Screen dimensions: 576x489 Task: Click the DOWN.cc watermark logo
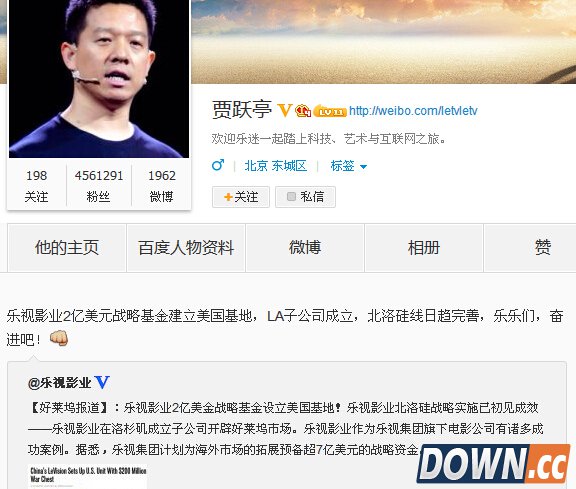click(x=493, y=464)
